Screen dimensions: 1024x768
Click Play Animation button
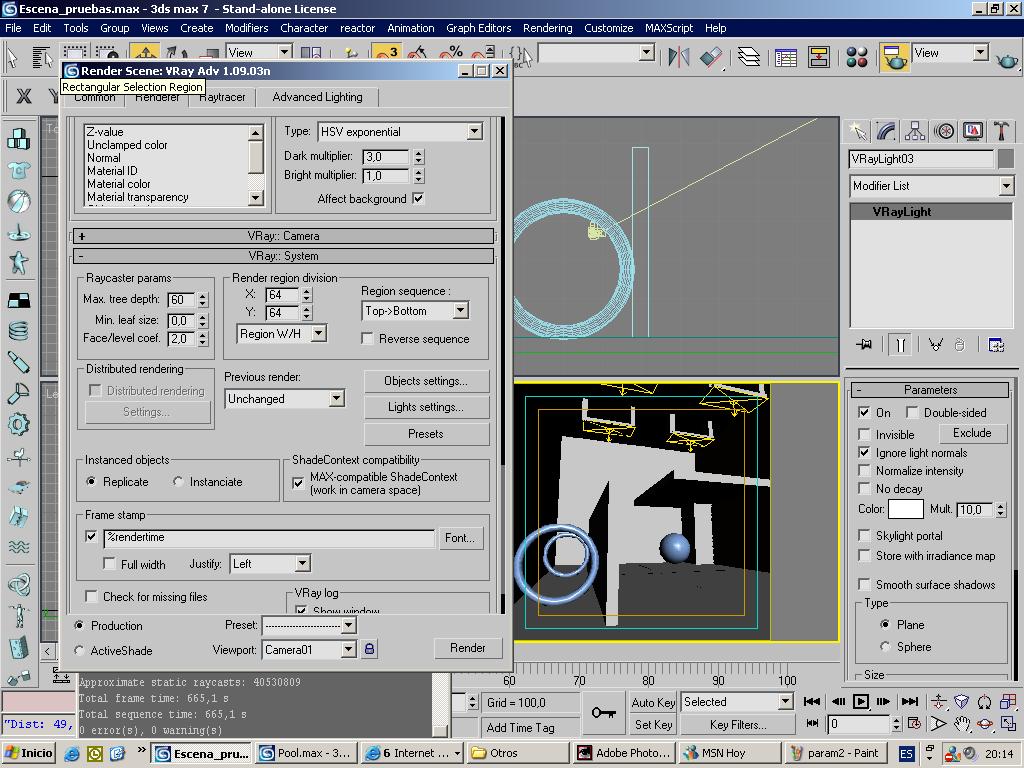tap(861, 701)
